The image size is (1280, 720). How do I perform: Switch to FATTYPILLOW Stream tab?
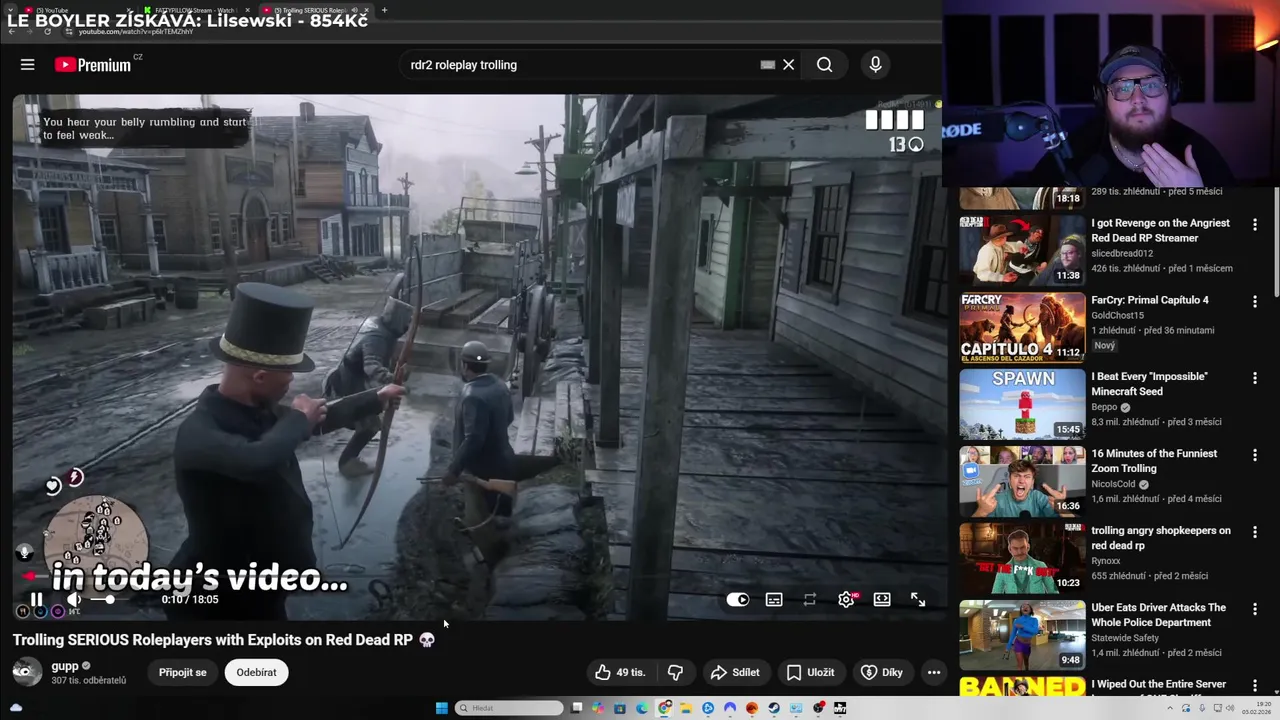pos(195,10)
